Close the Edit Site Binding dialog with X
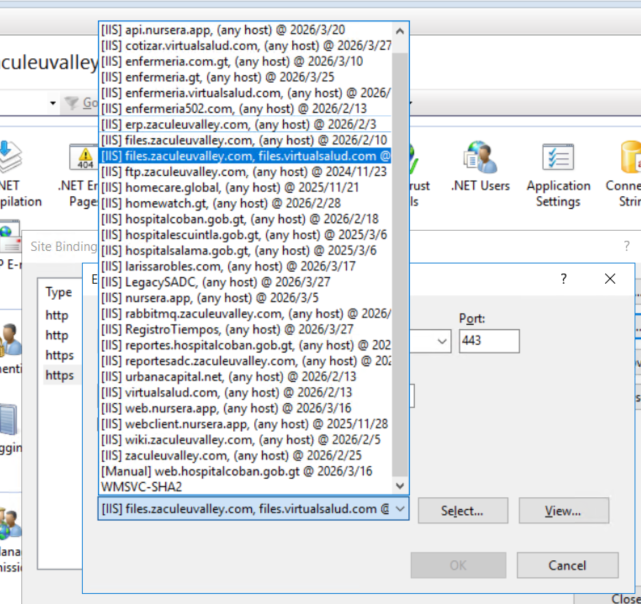641x604 pixels. pos(609,280)
